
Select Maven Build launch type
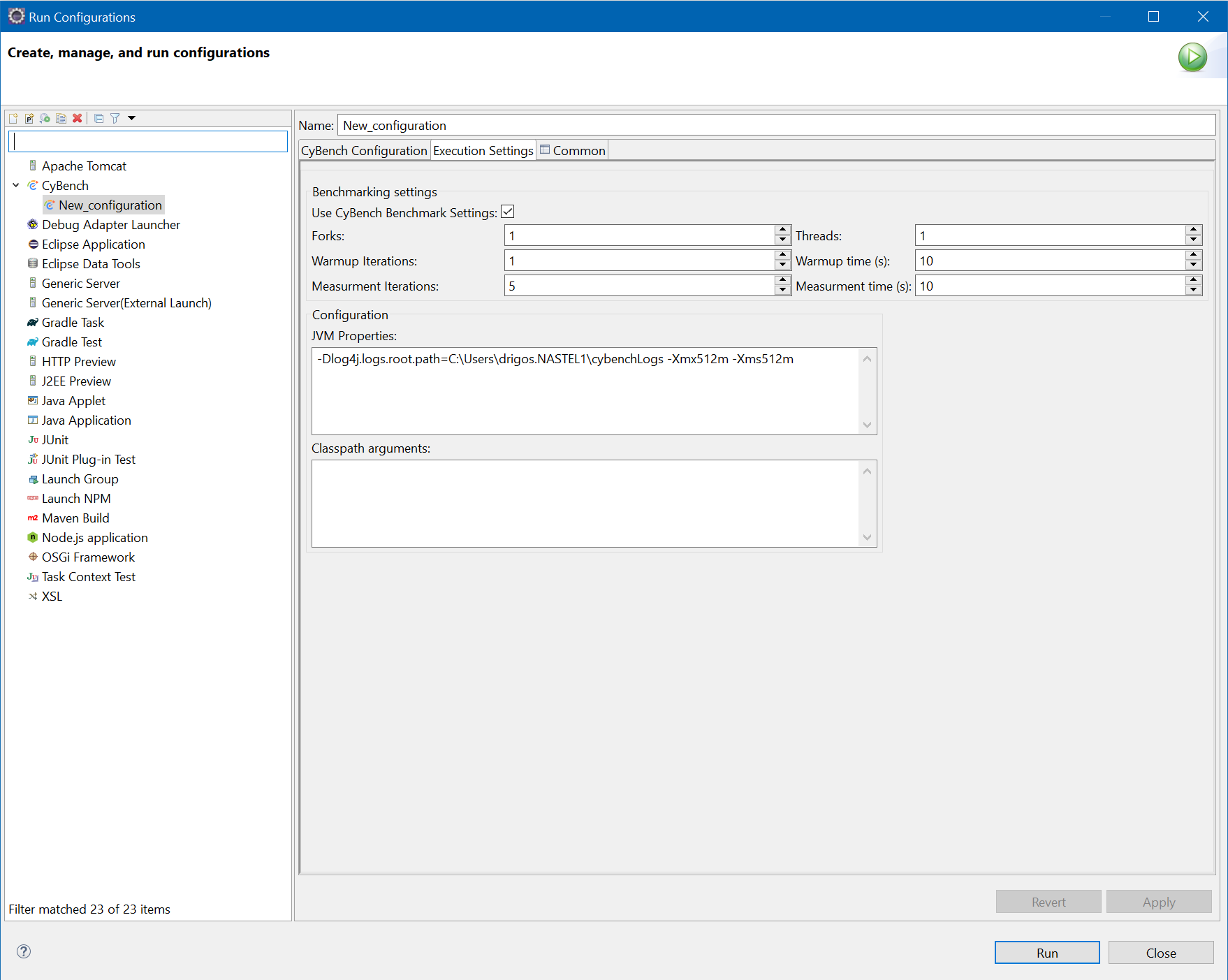tap(75, 518)
